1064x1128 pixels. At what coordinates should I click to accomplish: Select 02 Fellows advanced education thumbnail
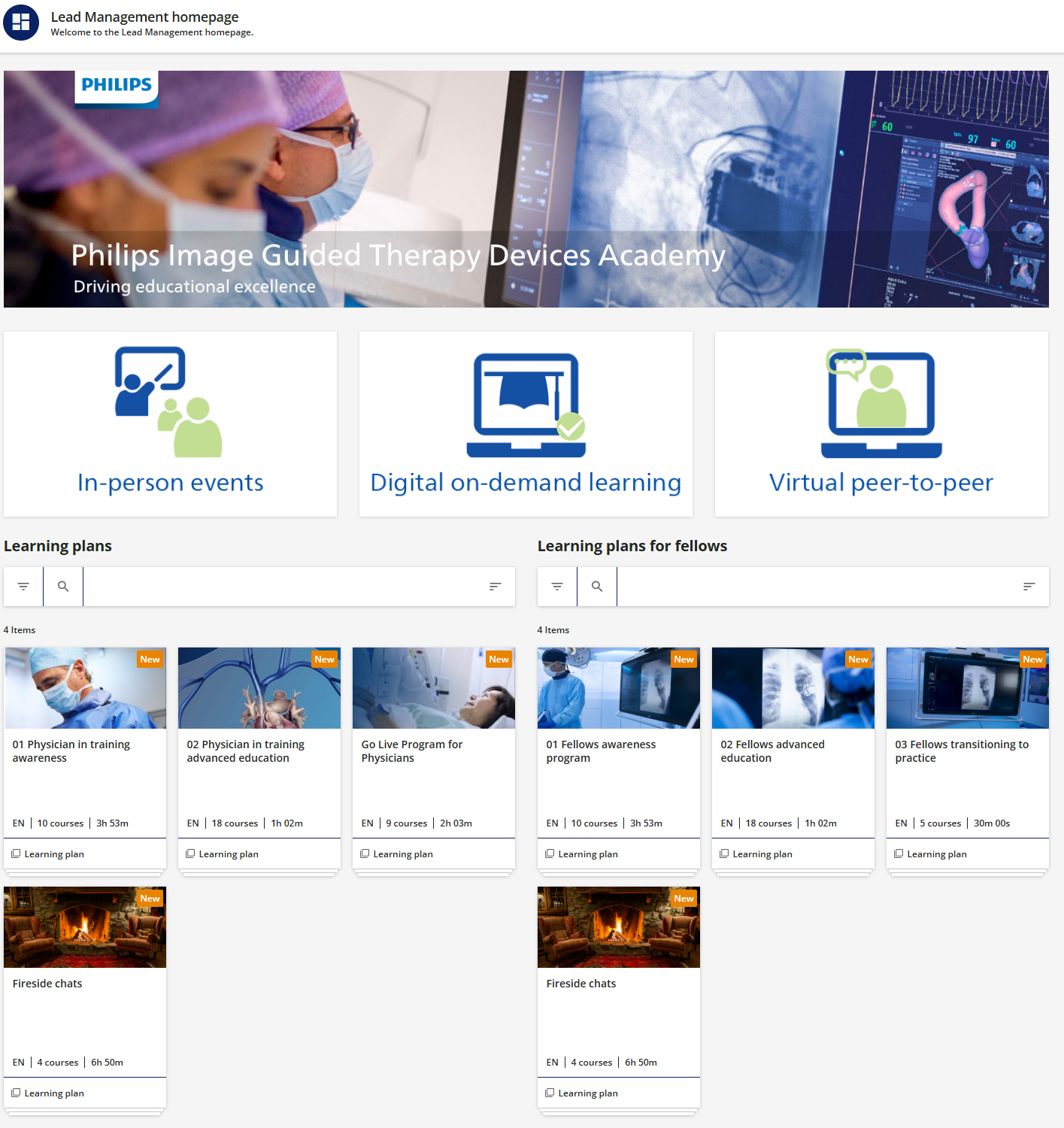click(x=793, y=688)
